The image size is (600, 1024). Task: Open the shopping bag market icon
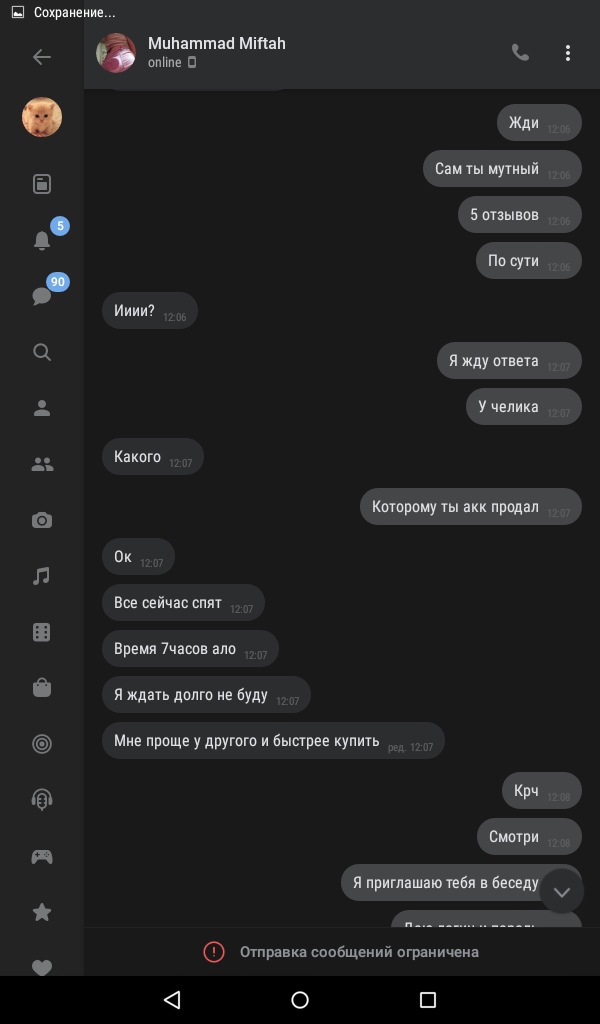[x=42, y=688]
